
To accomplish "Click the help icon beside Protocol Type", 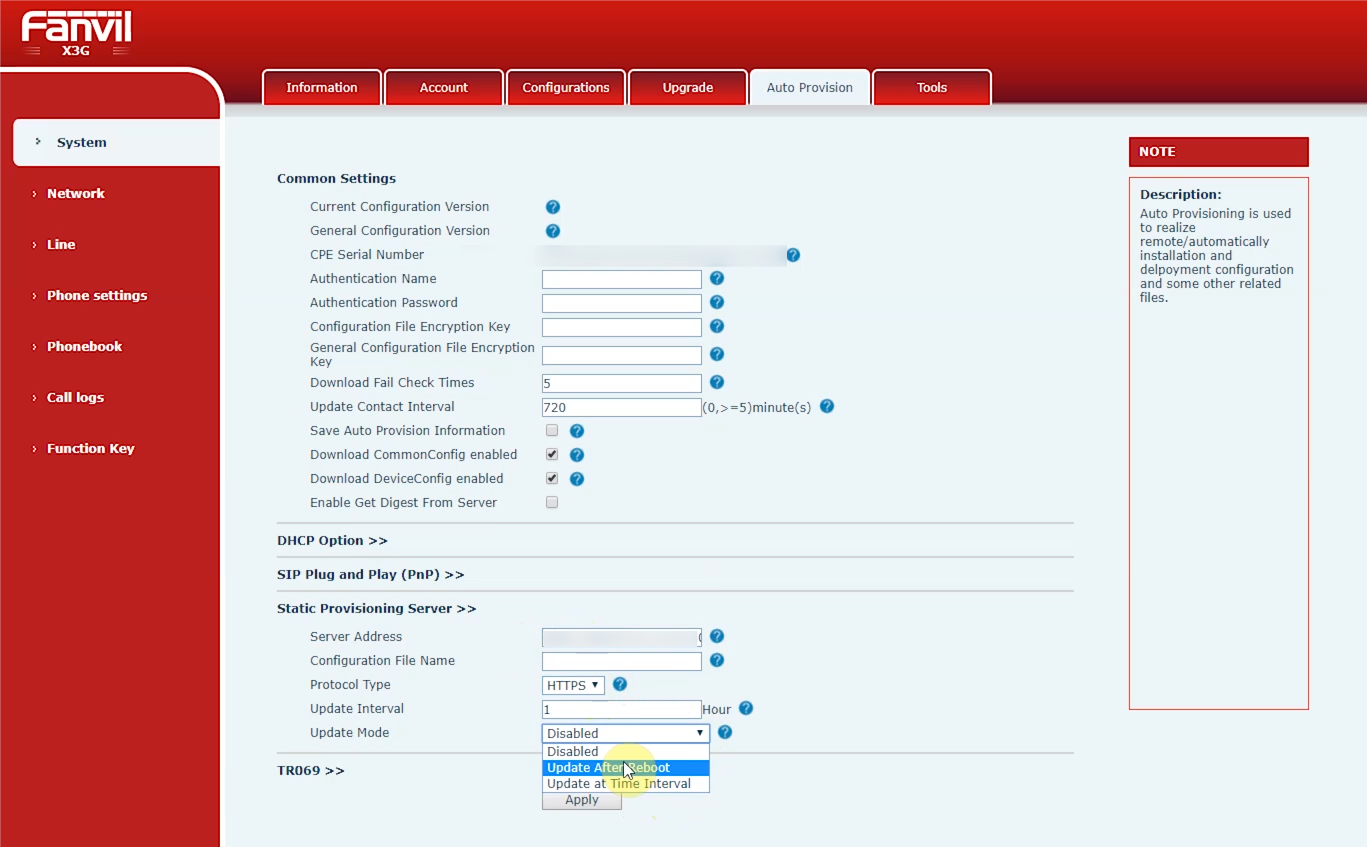I will [619, 684].
